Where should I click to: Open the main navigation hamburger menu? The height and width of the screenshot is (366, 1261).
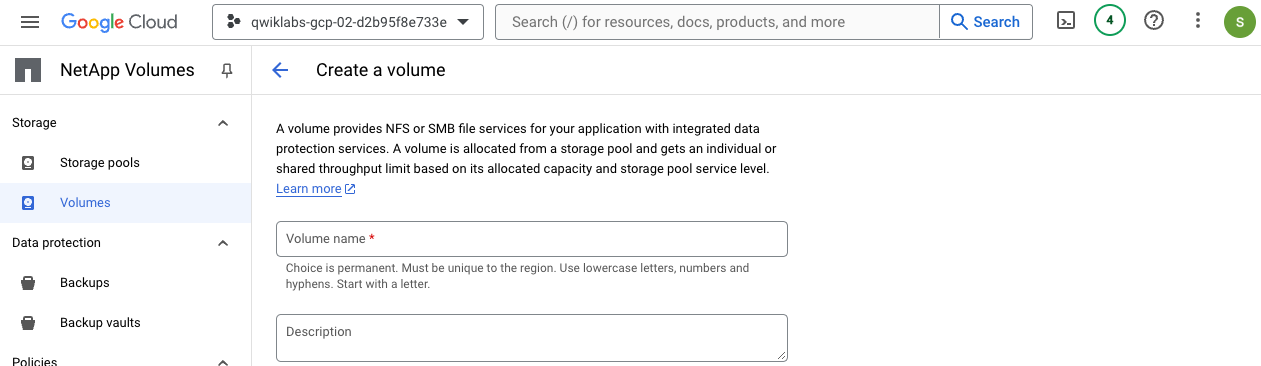[30, 22]
